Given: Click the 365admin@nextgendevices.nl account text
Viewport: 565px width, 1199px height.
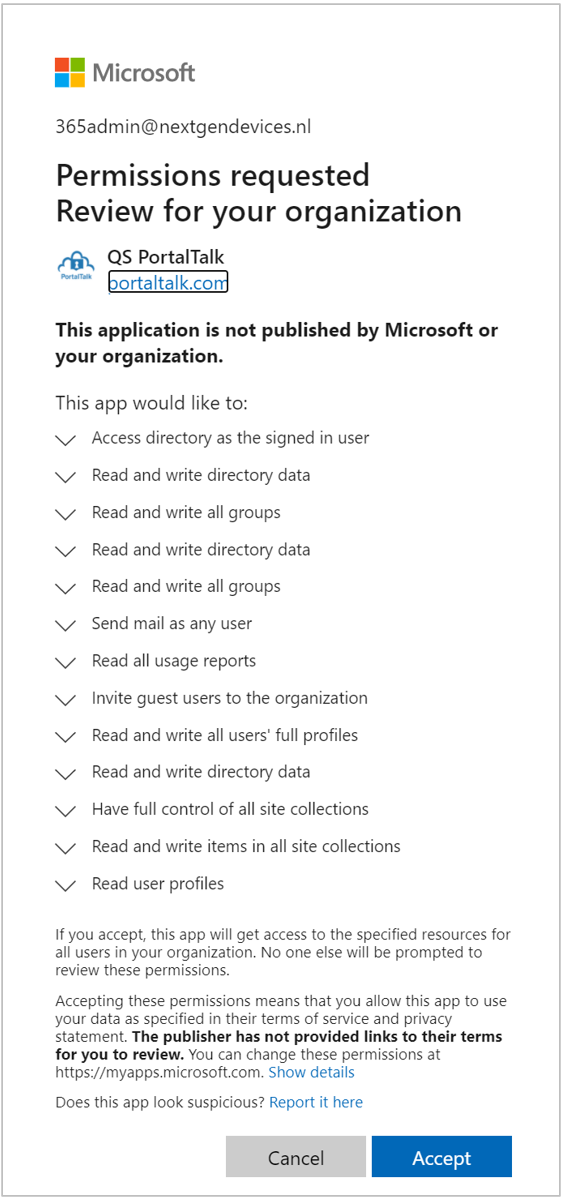Looking at the screenshot, I should 183,127.
